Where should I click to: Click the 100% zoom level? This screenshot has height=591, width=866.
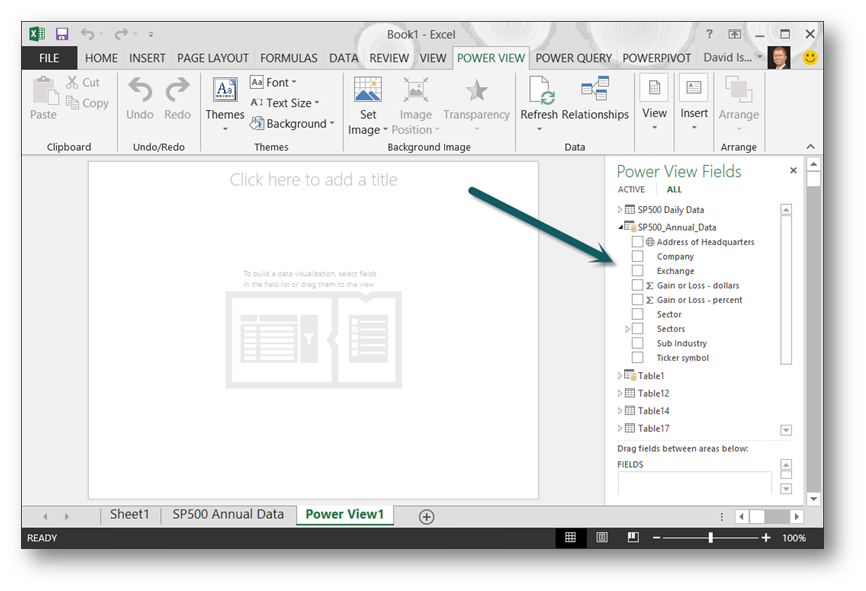(794, 538)
